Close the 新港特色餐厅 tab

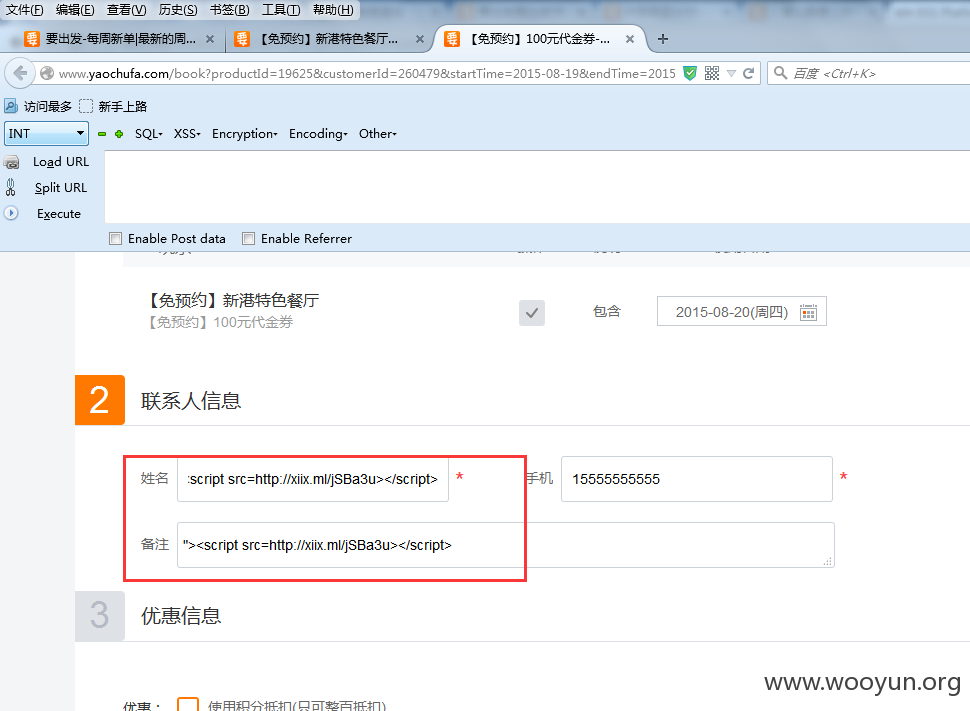coord(419,39)
